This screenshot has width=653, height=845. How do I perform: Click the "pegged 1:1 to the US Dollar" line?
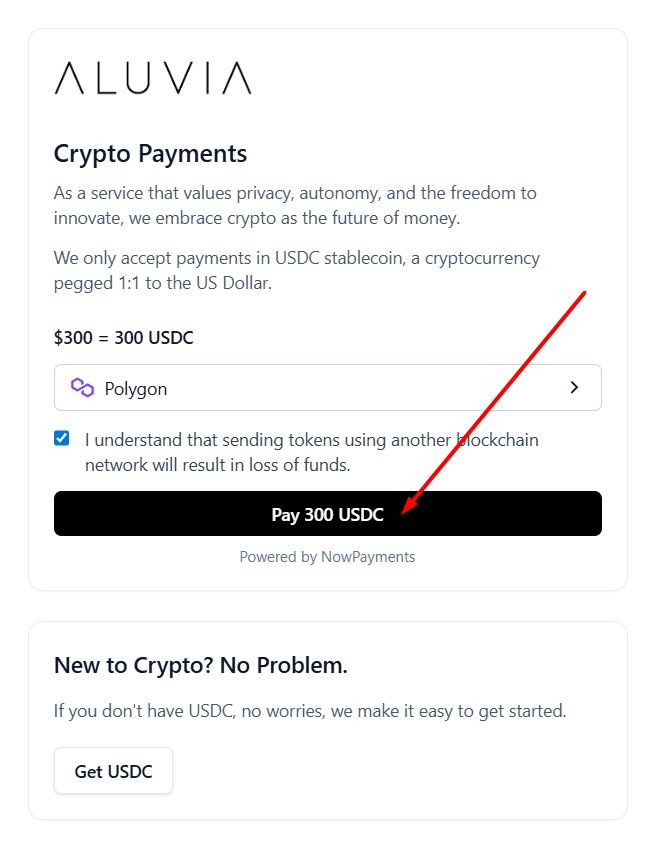click(162, 283)
